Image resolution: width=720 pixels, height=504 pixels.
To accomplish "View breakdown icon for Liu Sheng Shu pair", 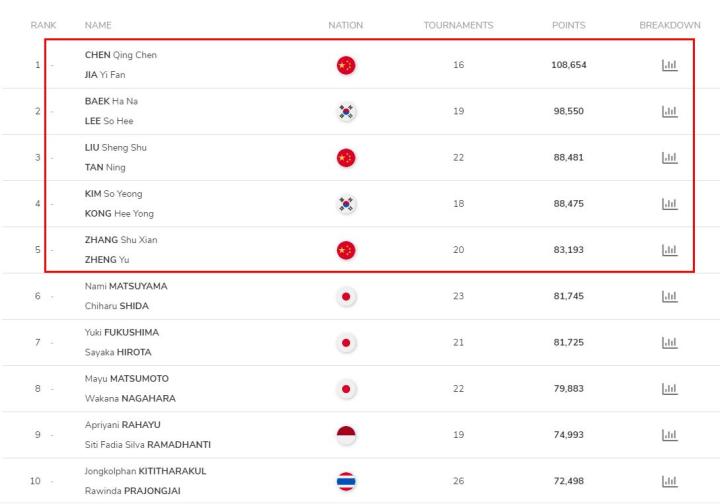I will (x=669, y=158).
